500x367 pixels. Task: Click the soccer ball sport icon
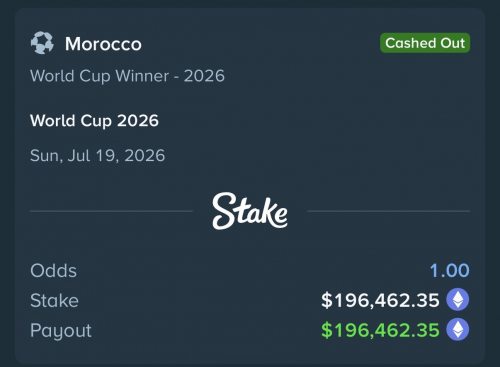pos(42,43)
